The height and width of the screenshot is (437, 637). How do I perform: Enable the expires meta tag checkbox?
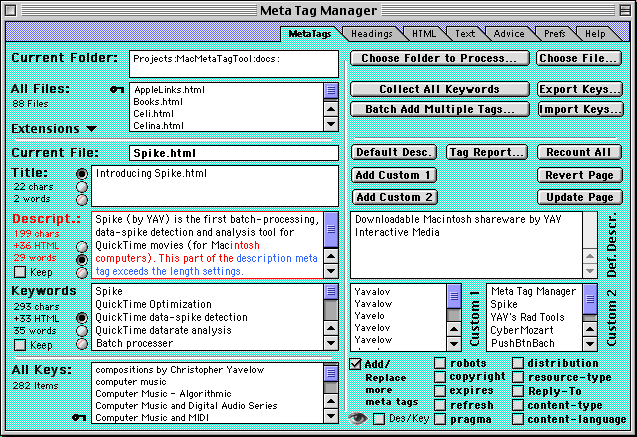tap(440, 391)
